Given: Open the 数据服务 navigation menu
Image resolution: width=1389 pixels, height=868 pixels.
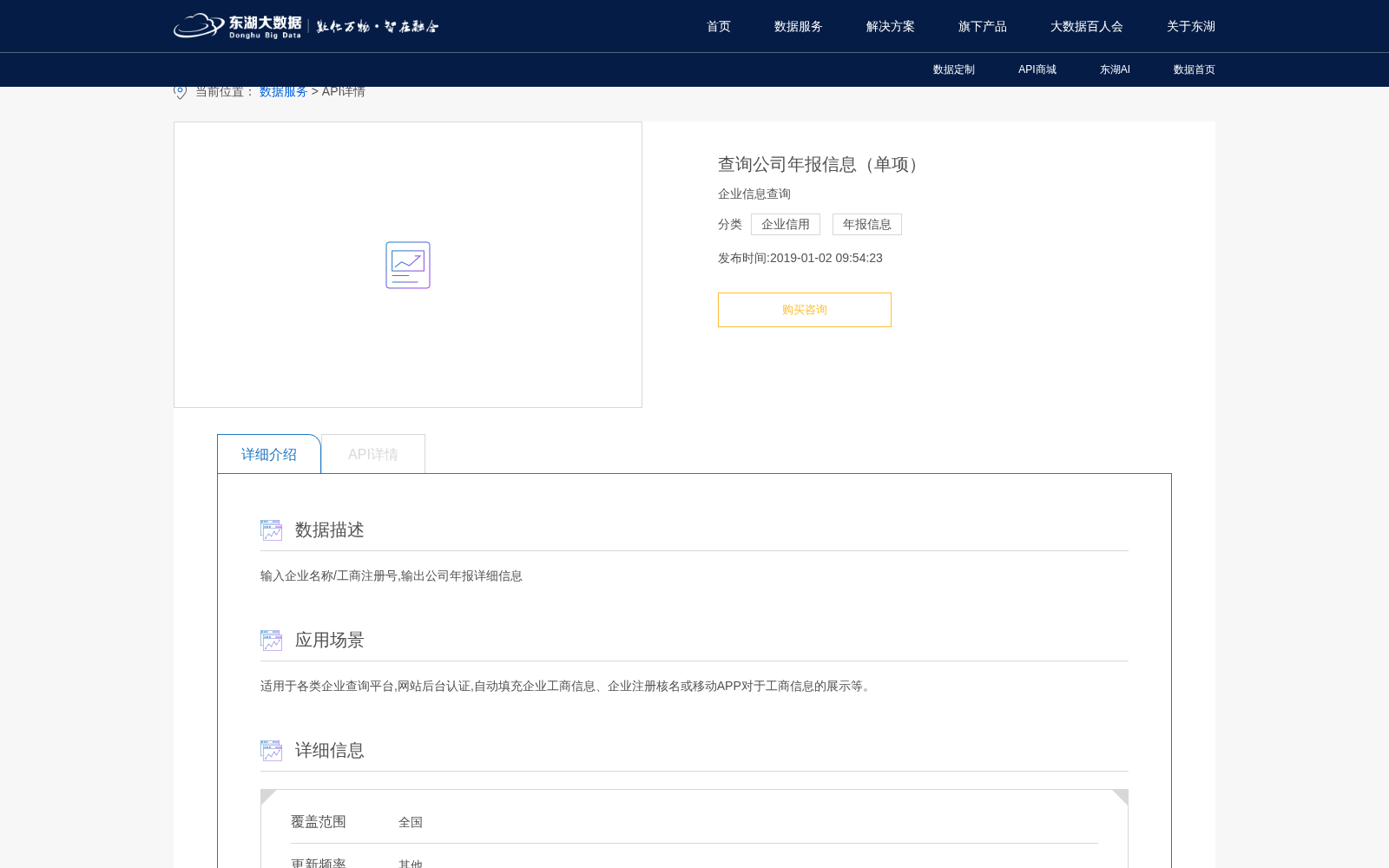Looking at the screenshot, I should (x=799, y=26).
